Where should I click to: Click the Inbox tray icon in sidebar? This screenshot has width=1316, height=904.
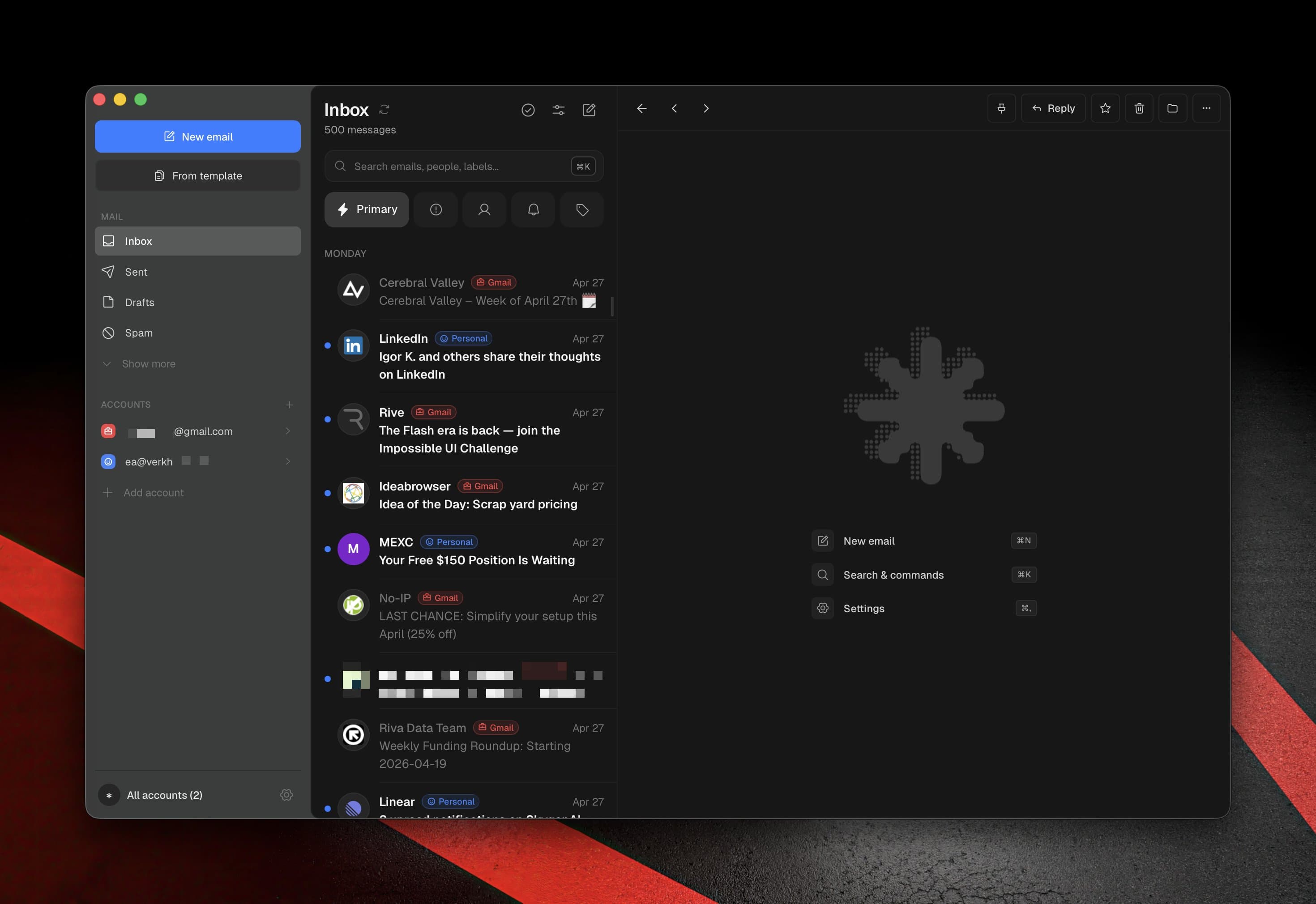tap(108, 241)
